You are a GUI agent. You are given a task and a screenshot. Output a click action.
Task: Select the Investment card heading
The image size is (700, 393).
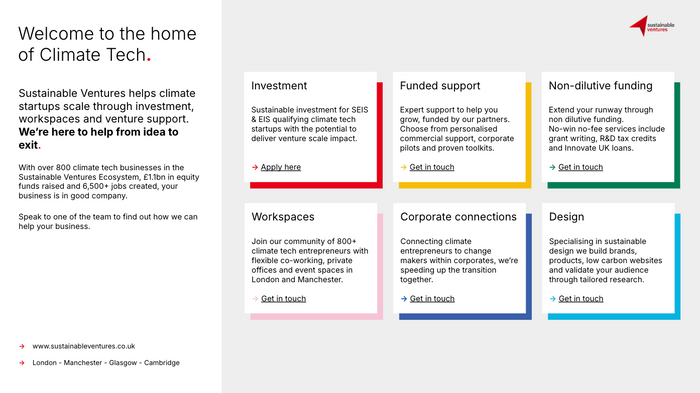click(x=279, y=86)
